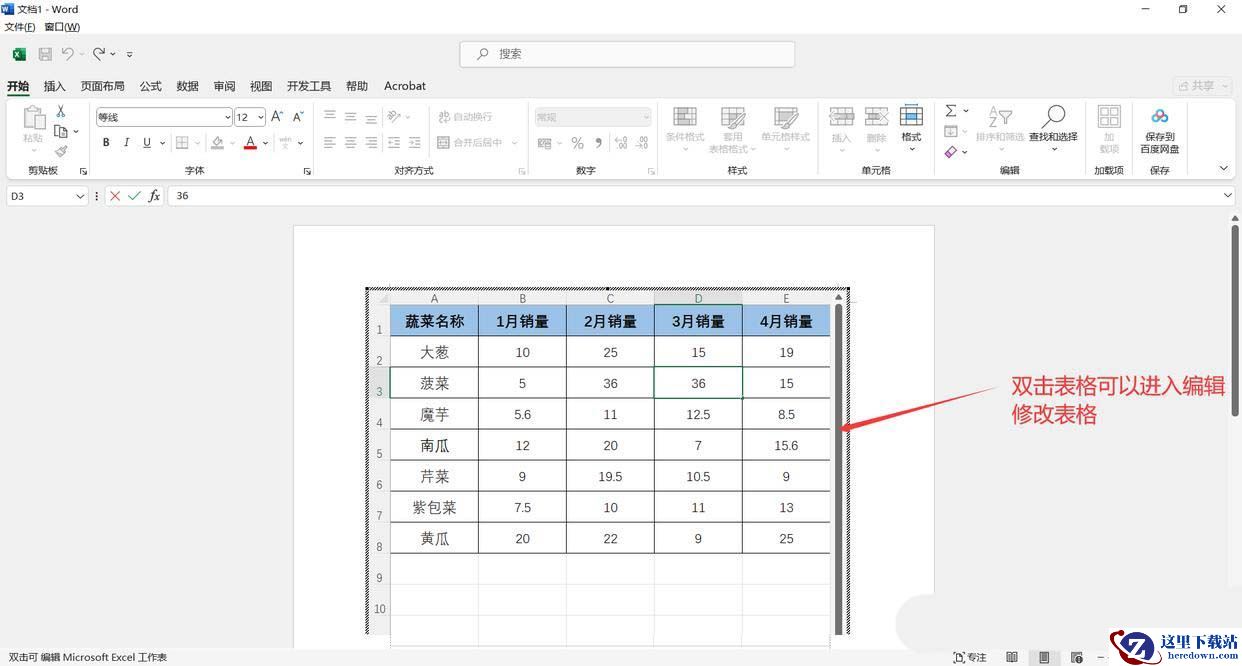Viewport: 1242px width, 666px height.
Task: Apply the red font color A icon
Action: coord(250,143)
